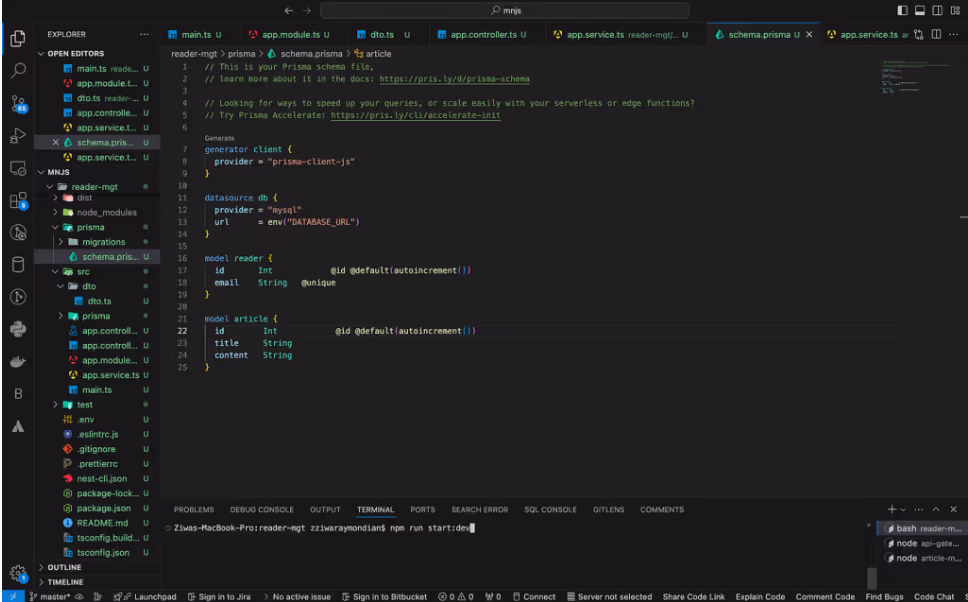Go back in navigation history
Screen dimensions: 968x602
click(x=288, y=10)
